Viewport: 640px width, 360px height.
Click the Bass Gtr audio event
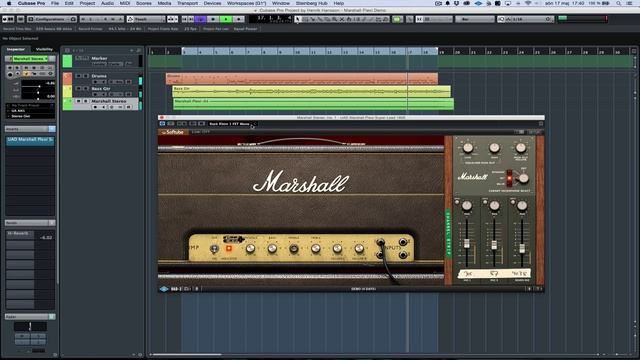(311, 91)
